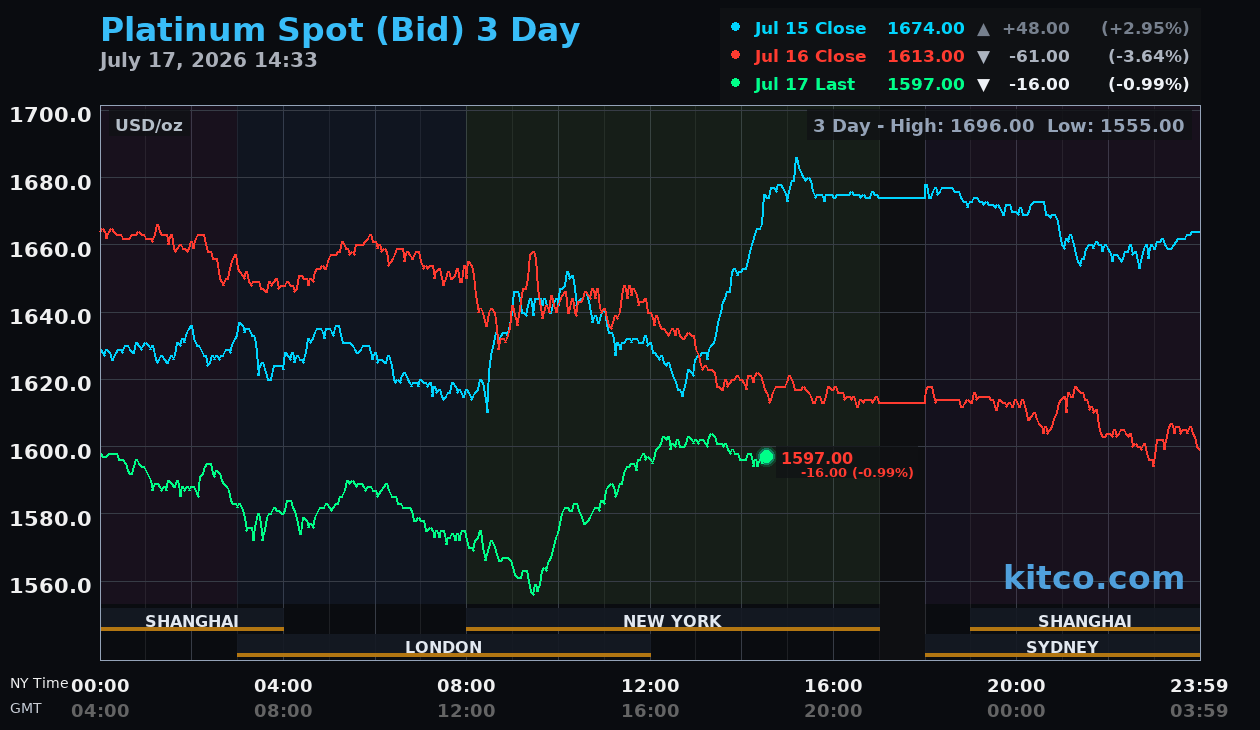Click the 08:00 NY time label

(466, 685)
